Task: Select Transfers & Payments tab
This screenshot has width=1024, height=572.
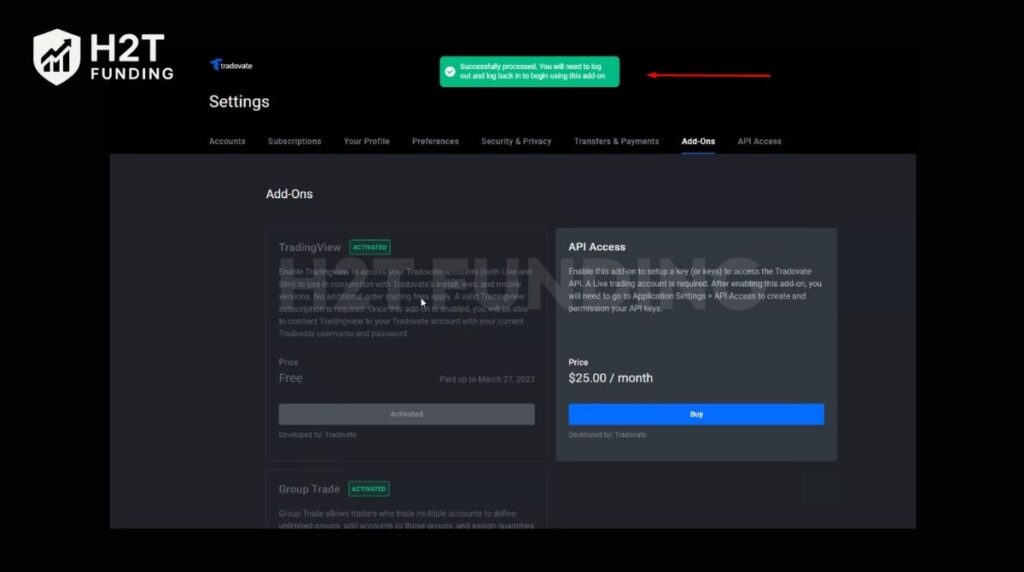Action: pos(616,141)
